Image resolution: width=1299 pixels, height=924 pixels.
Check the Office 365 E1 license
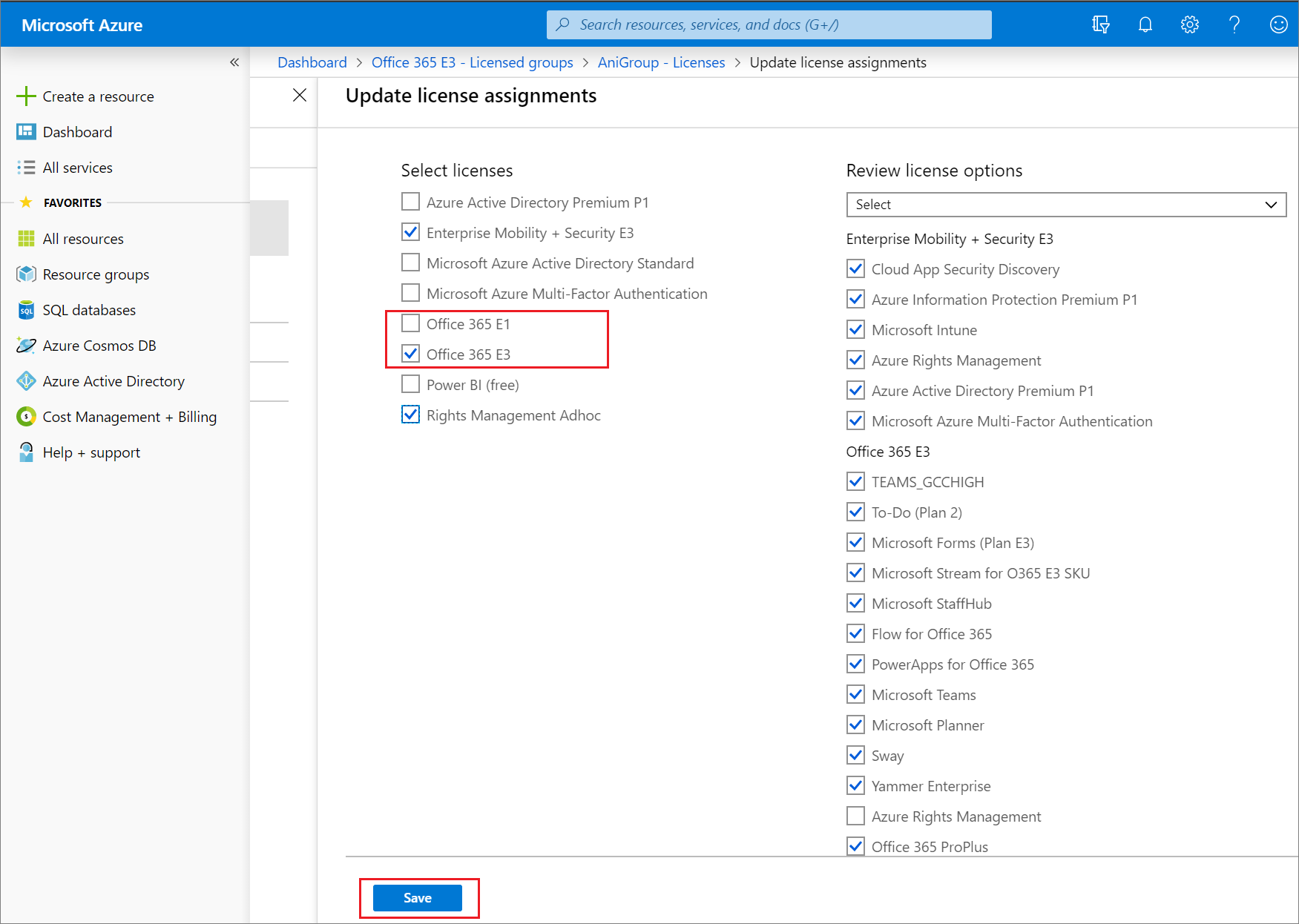point(410,323)
